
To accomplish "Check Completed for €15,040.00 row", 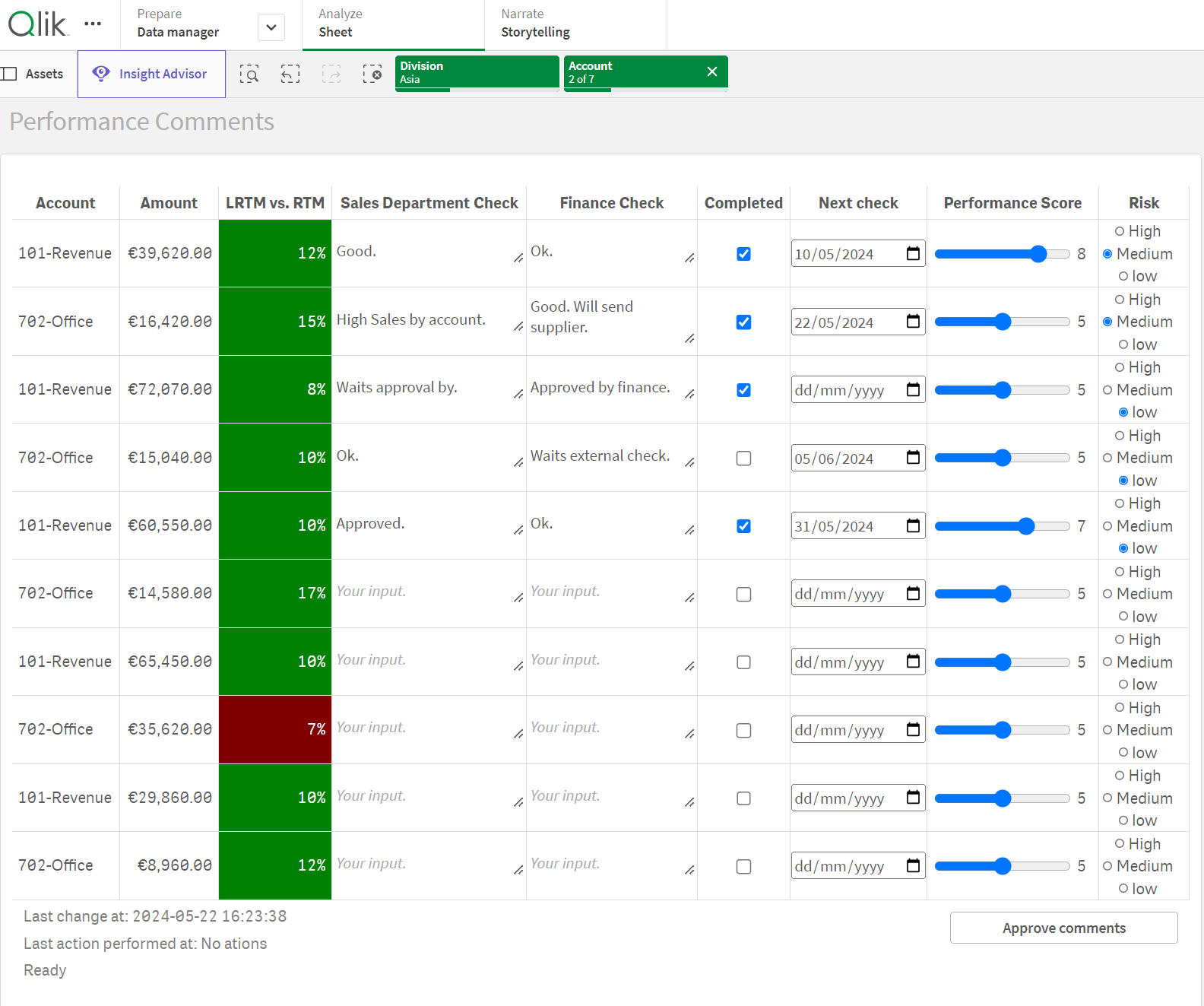I will coord(744,459).
